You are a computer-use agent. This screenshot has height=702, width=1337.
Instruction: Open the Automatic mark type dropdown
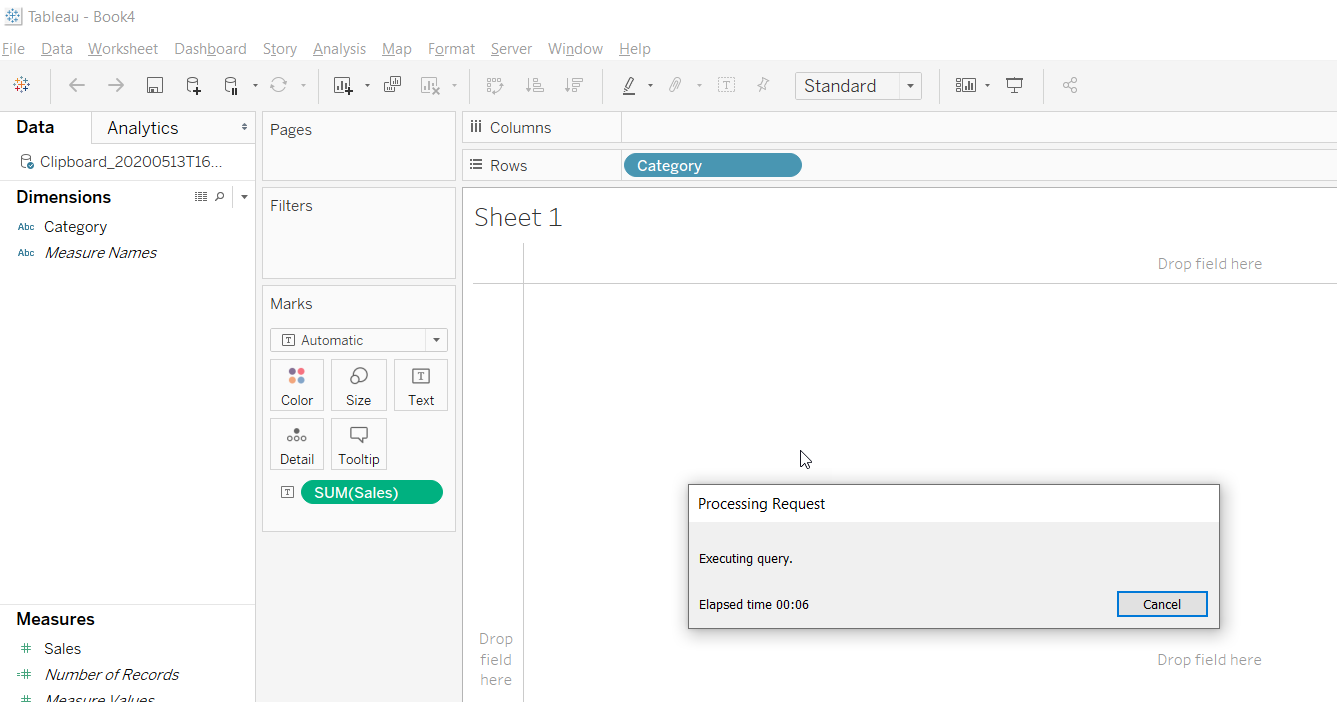[x=358, y=340]
